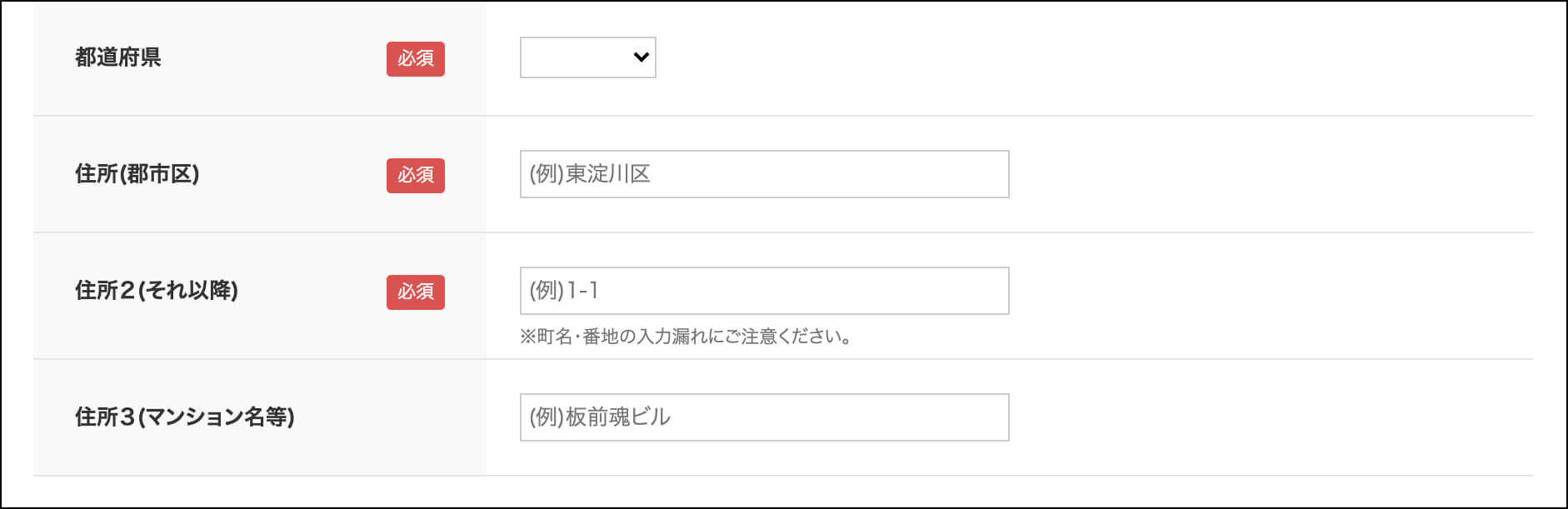Image resolution: width=1568 pixels, height=509 pixels.
Task: Click the 住所2 field showing (例)1-1
Action: 764,291
